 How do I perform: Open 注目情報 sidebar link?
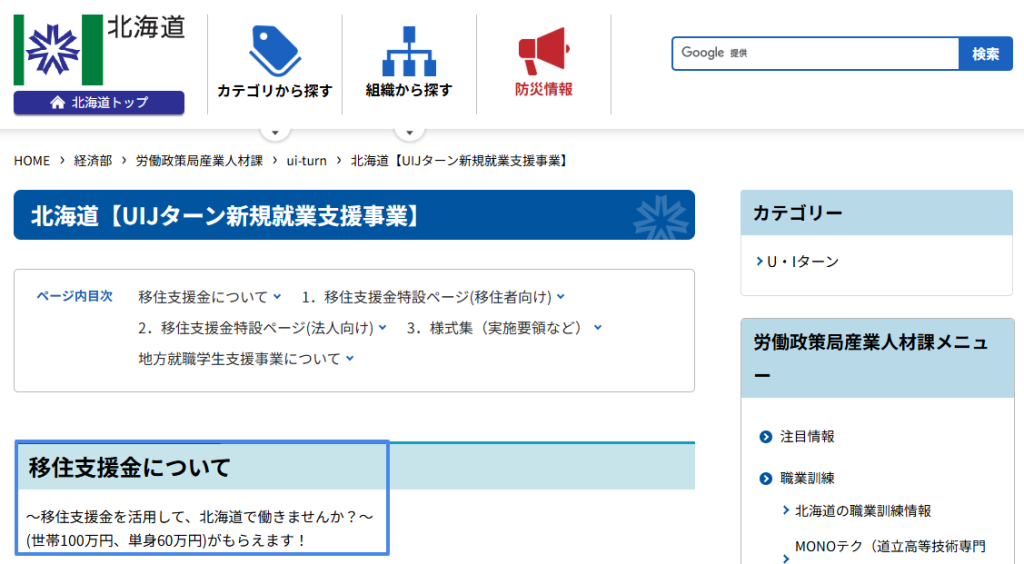point(807,437)
